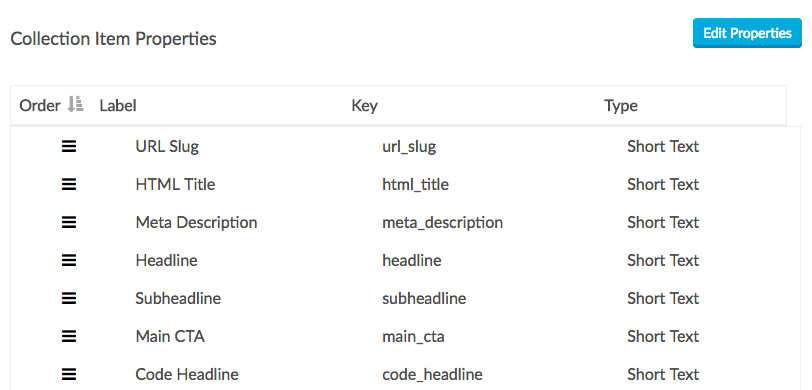The image size is (812, 390).
Task: Select the Headline row hamburger handle
Action: pyautogui.click(x=69, y=261)
